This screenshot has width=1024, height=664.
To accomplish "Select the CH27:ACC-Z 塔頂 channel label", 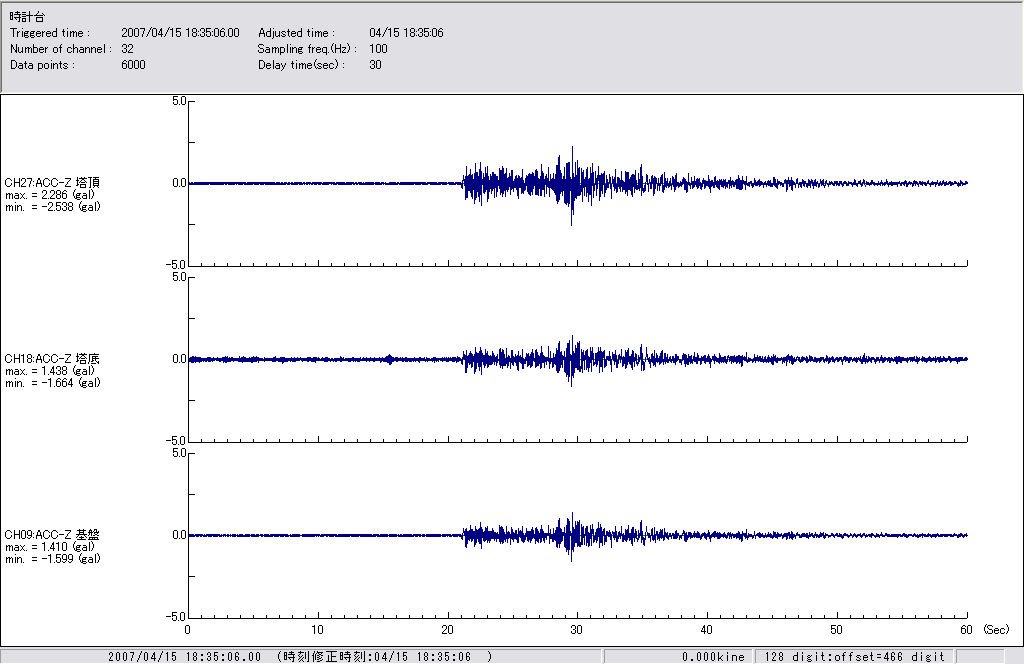I will [52, 183].
